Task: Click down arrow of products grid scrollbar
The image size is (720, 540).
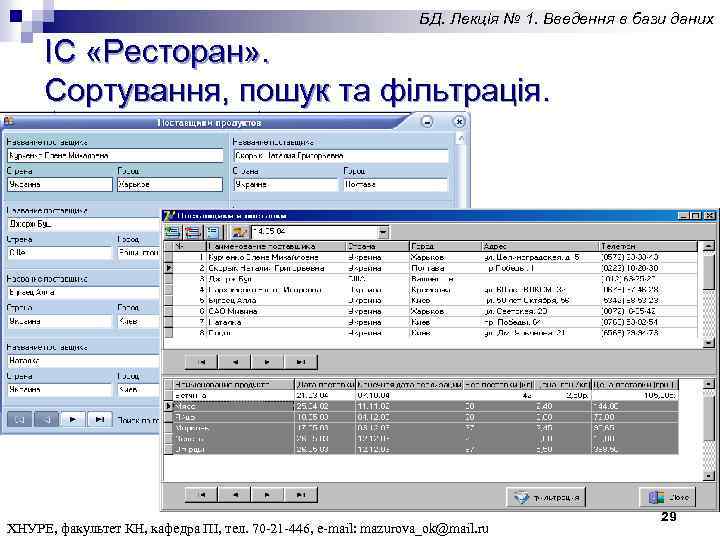Action: click(709, 476)
